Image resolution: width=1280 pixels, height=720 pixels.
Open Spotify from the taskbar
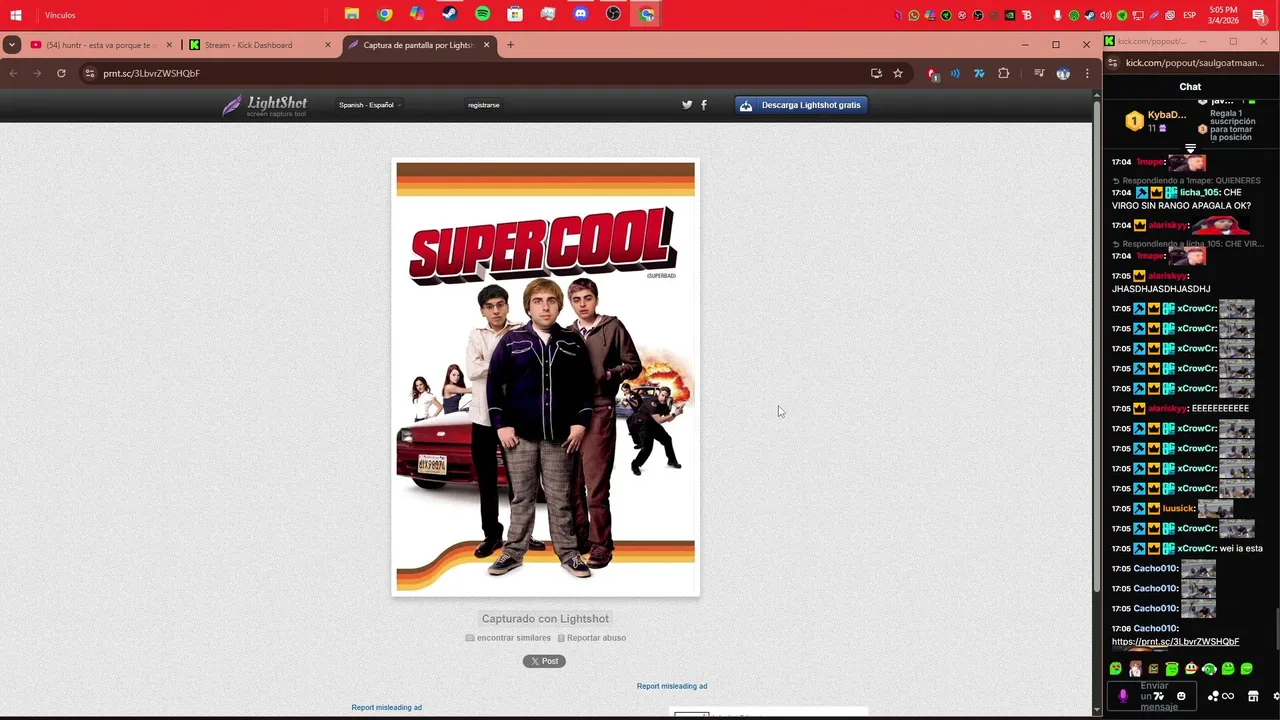(483, 14)
